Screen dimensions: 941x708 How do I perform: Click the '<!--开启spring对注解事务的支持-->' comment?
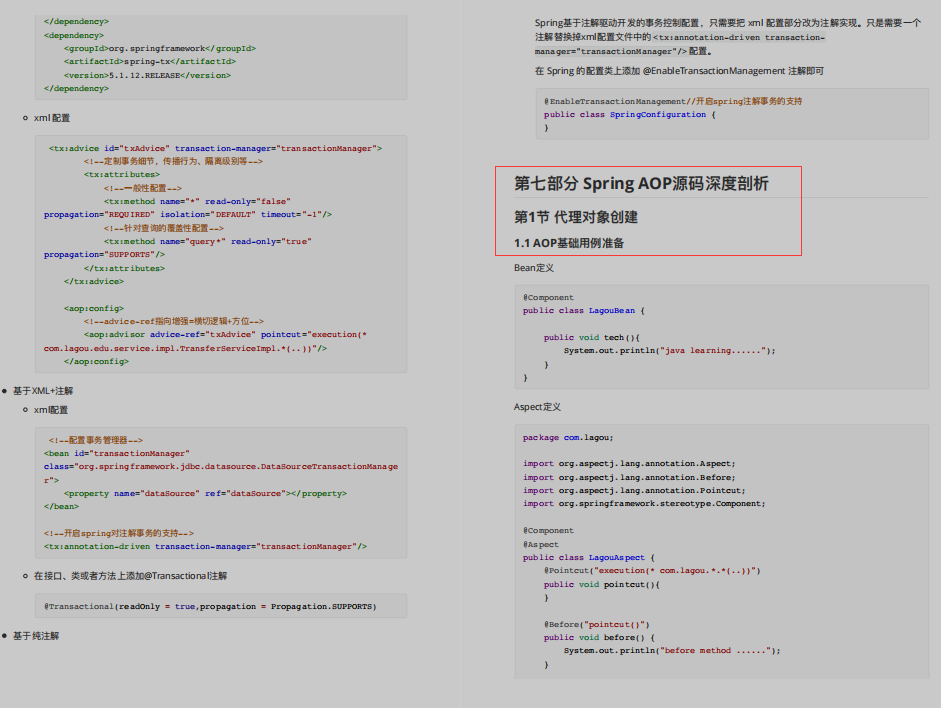coord(119,533)
